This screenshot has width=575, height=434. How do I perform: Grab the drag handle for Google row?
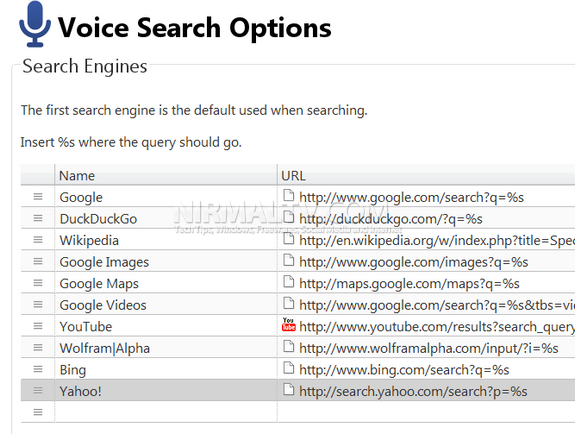tap(38, 197)
